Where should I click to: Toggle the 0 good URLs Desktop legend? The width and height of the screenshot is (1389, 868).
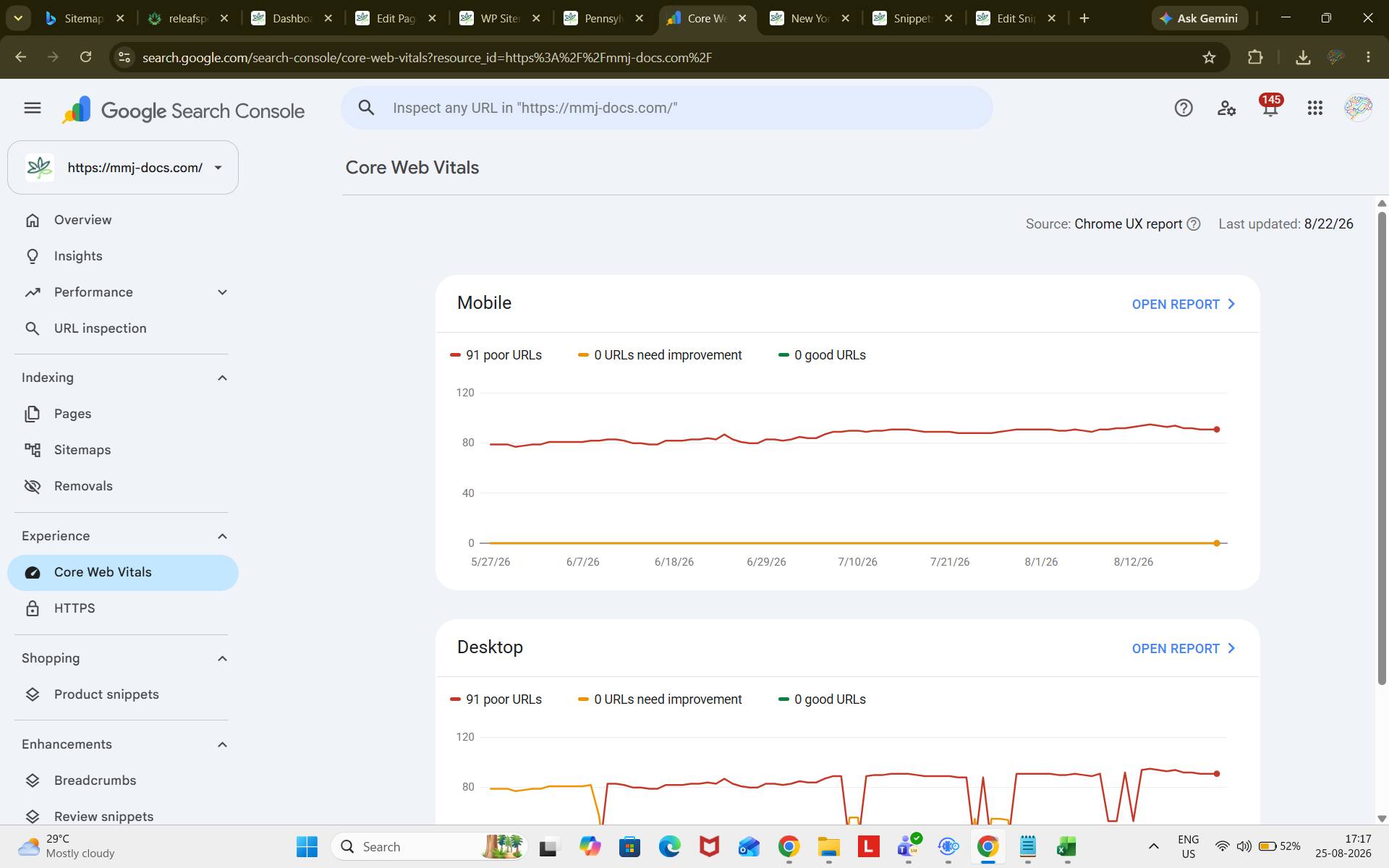[x=822, y=699]
